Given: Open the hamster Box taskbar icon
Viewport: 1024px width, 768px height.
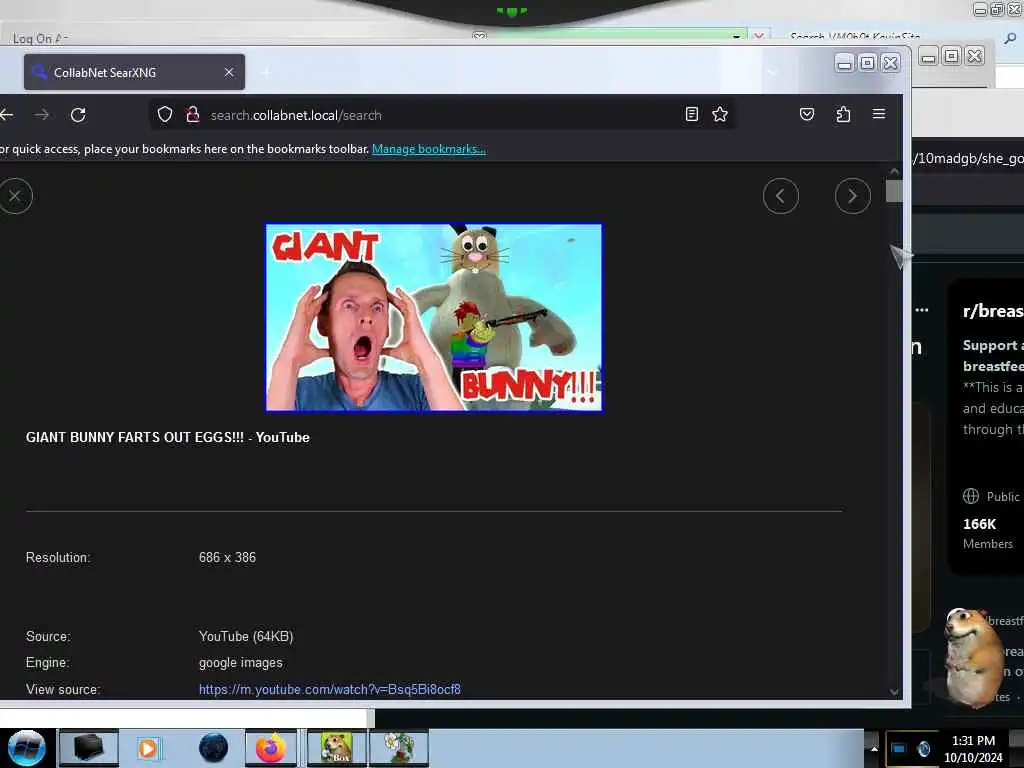Looking at the screenshot, I should point(336,748).
